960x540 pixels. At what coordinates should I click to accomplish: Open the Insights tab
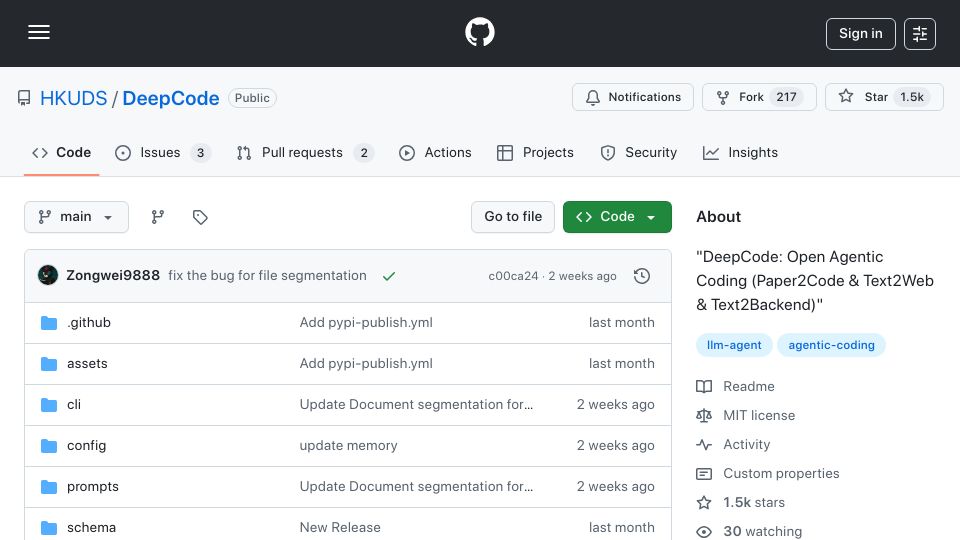[x=740, y=152]
